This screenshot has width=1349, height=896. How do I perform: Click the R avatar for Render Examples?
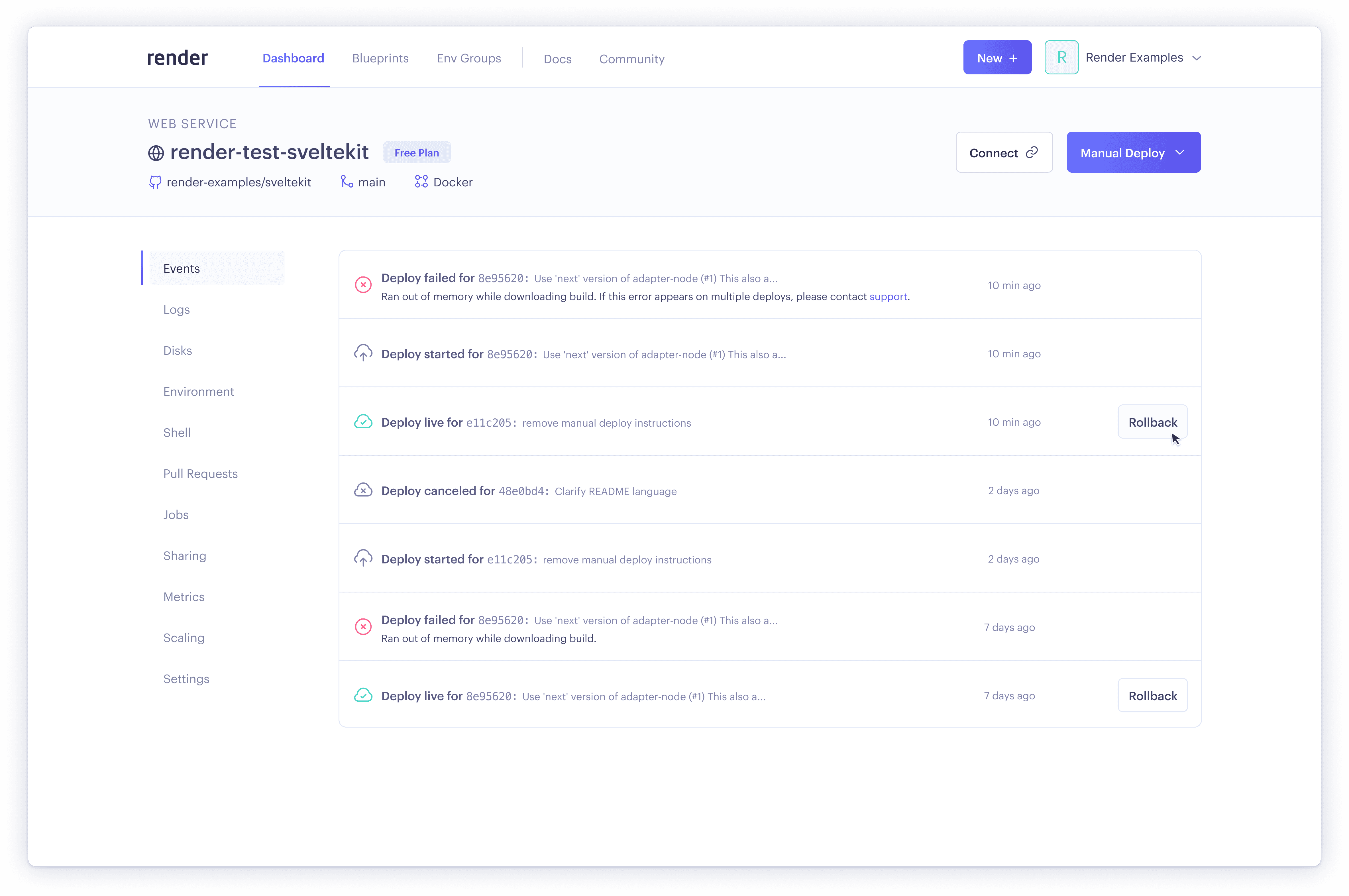[x=1061, y=57]
